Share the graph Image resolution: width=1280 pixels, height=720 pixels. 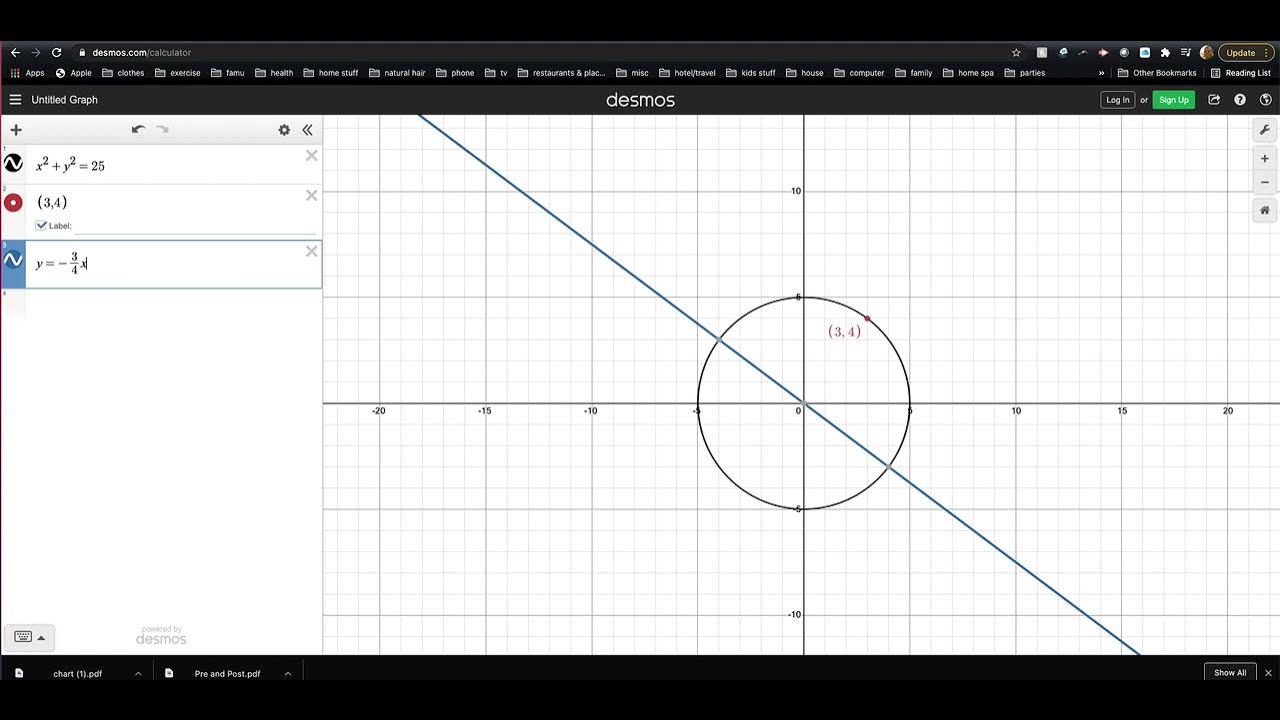[x=1214, y=100]
